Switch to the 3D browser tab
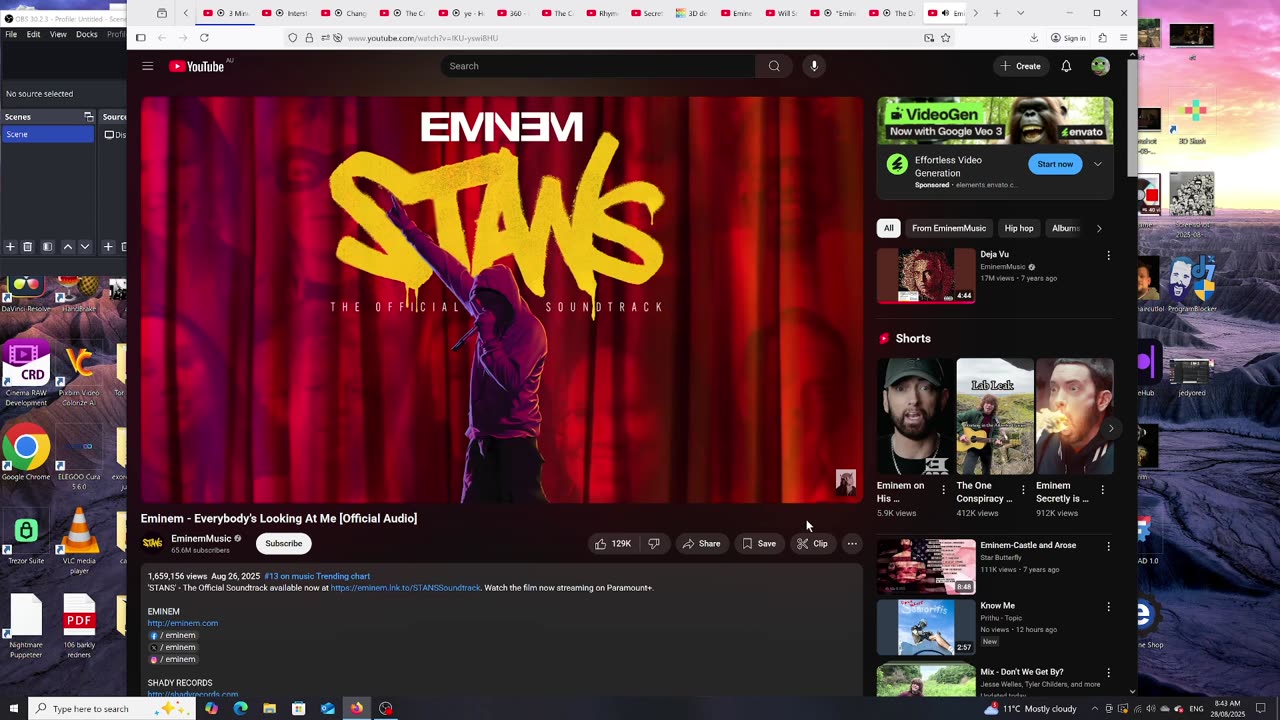1280x720 pixels. coord(692,13)
